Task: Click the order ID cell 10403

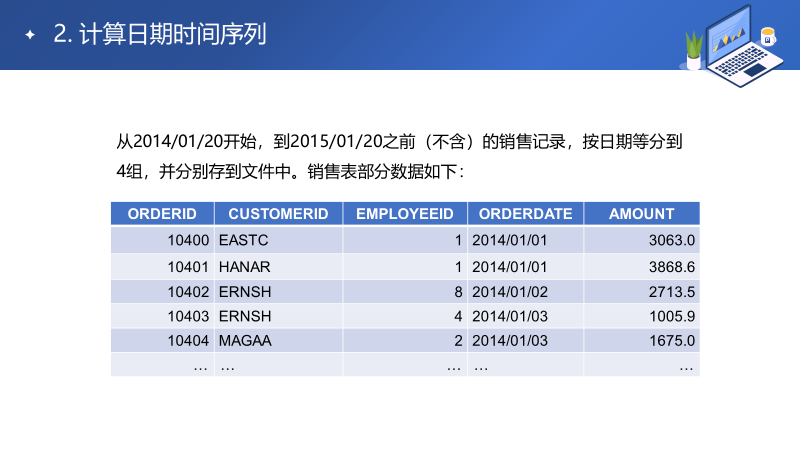Action: (x=188, y=316)
